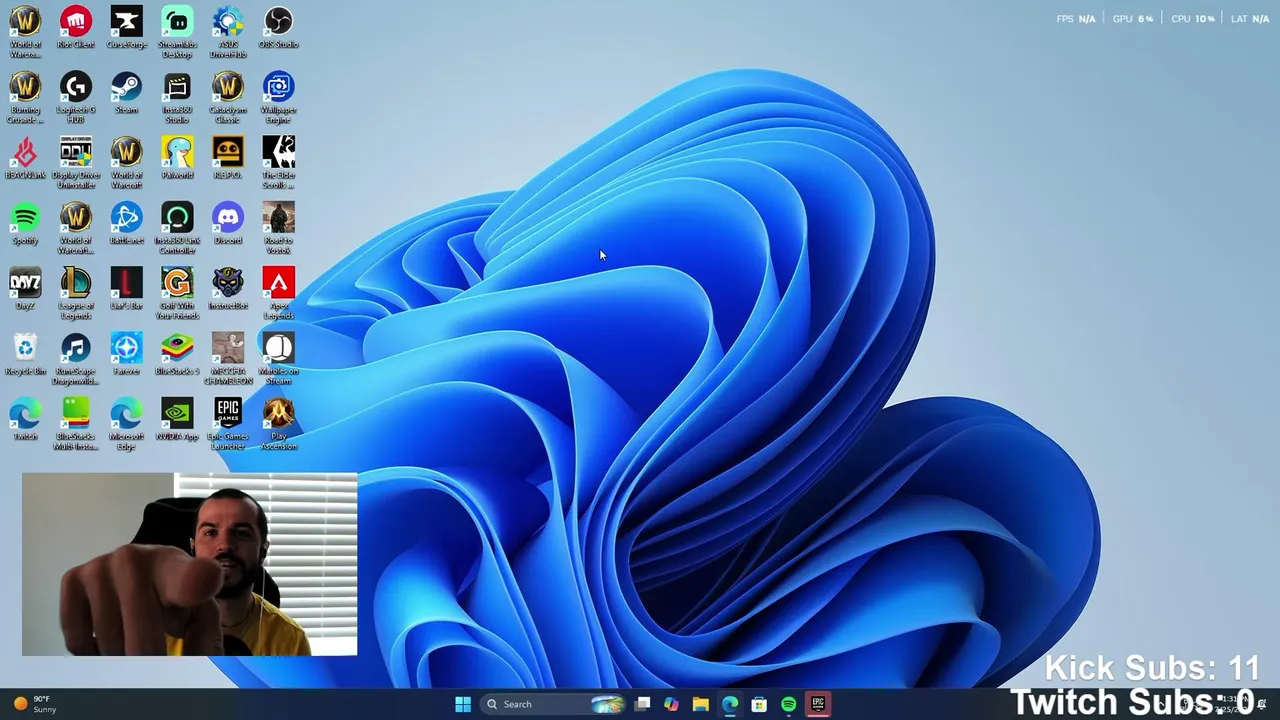
Task: Select the Liar's Bar desktop icon
Action: (x=126, y=289)
